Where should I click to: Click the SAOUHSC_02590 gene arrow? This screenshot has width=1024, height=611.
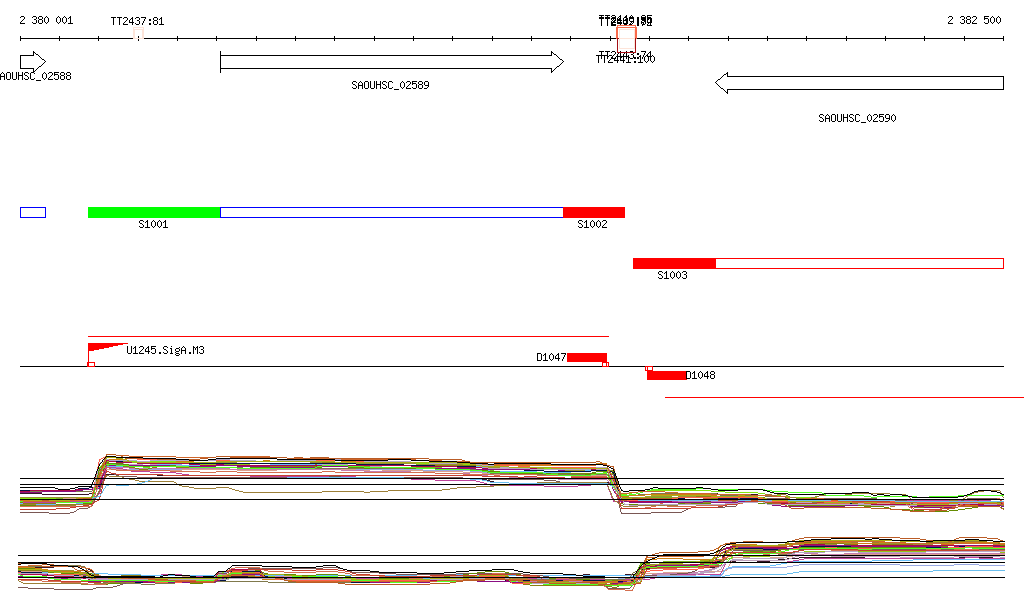pyautogui.click(x=859, y=83)
